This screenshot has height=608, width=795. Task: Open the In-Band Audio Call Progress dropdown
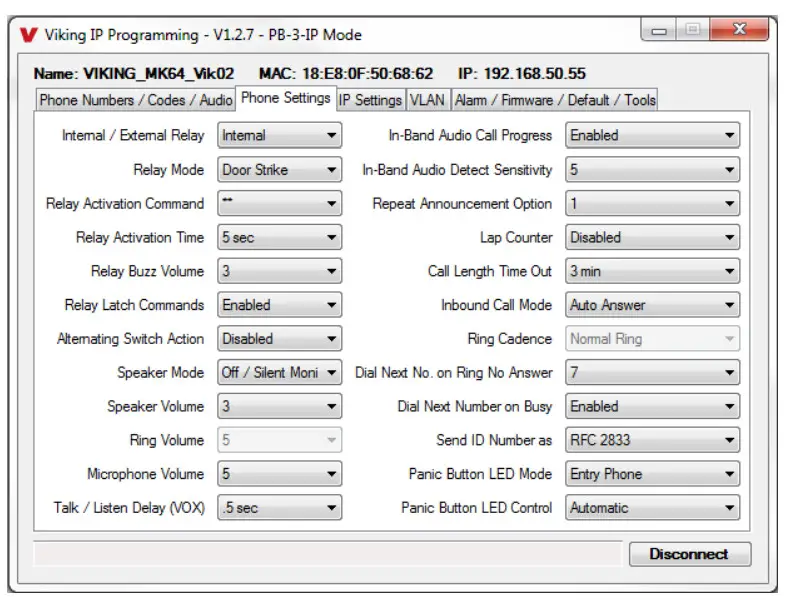click(x=653, y=135)
